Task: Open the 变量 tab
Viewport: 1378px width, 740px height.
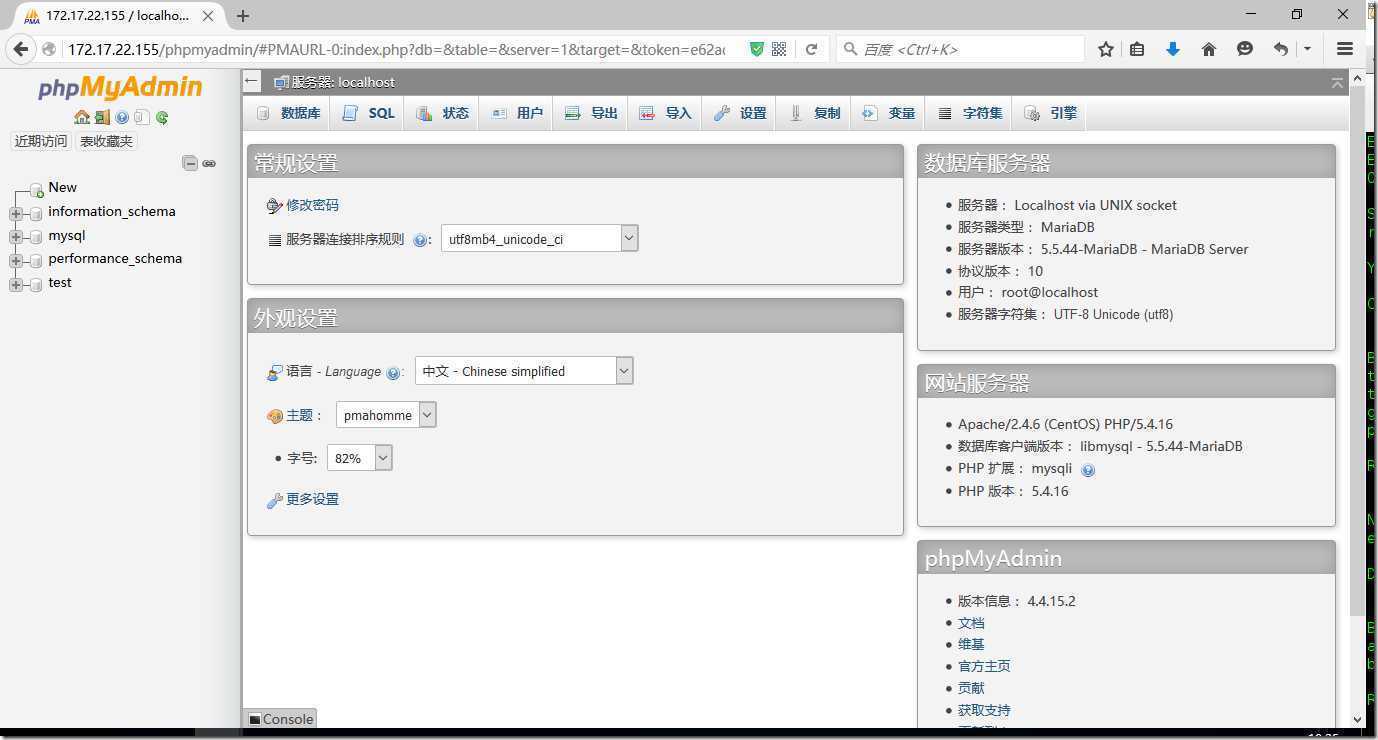Action: [889, 113]
